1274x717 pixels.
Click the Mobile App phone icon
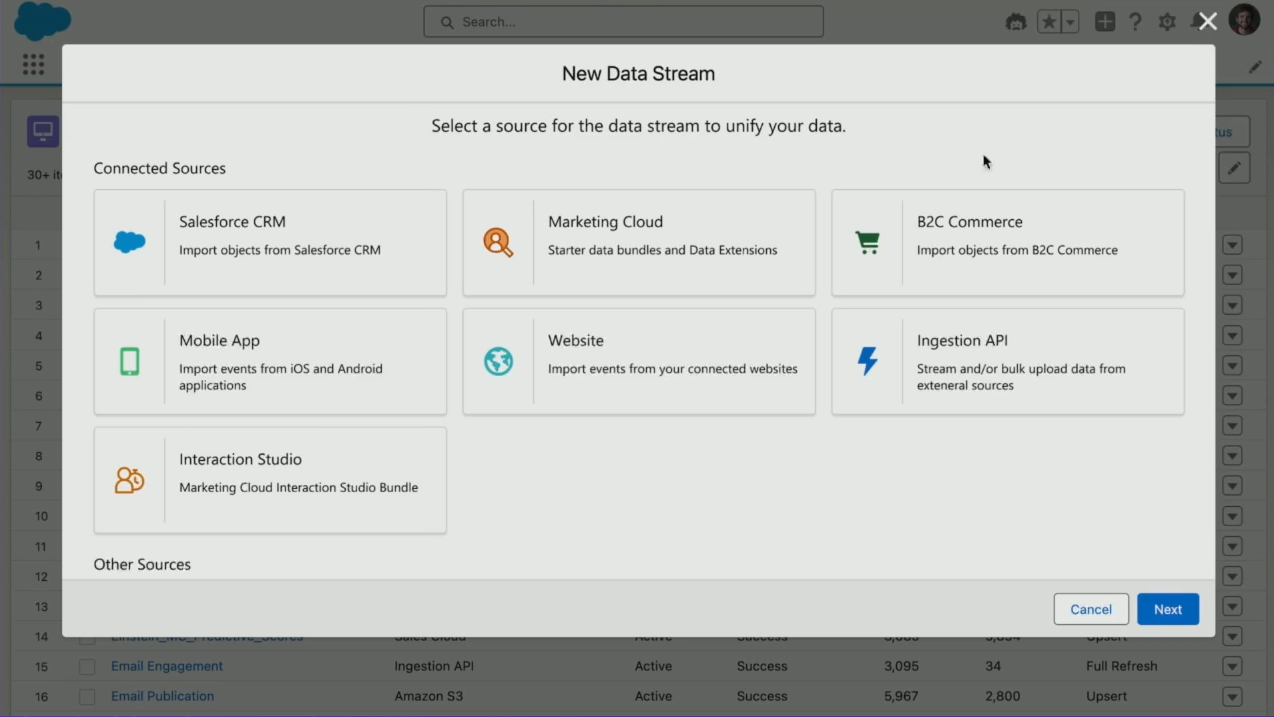130,361
